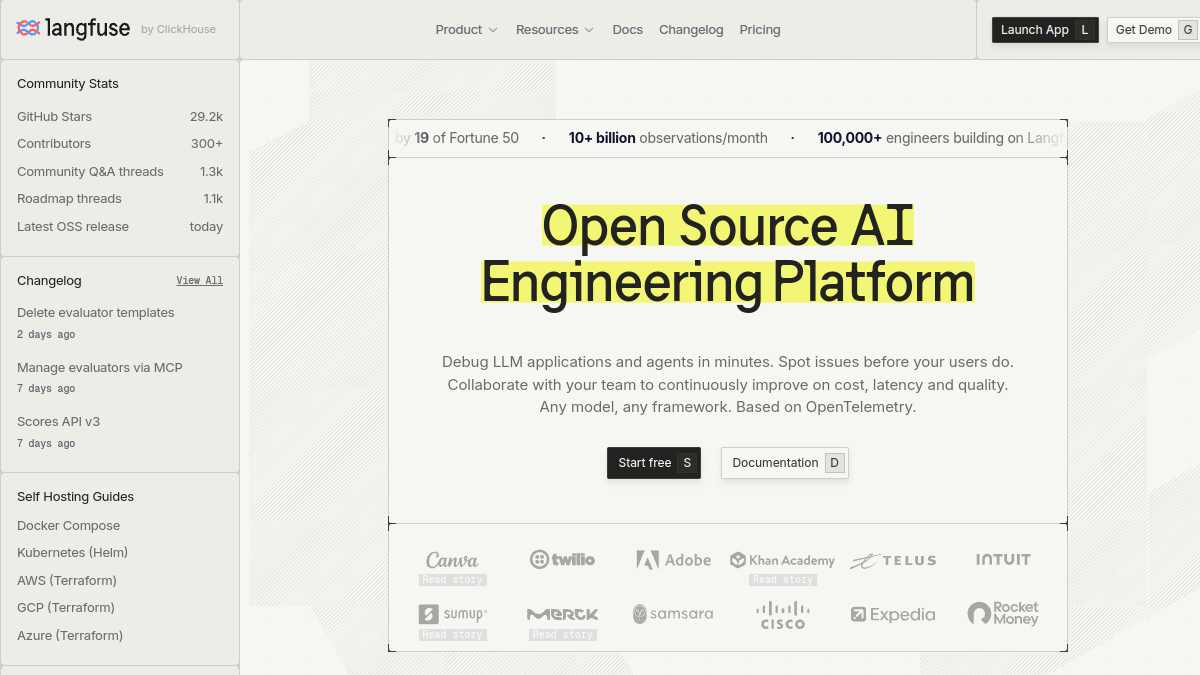This screenshot has width=1200, height=675.
Task: Open the GCP (Terraform) guide
Action: tap(66, 608)
